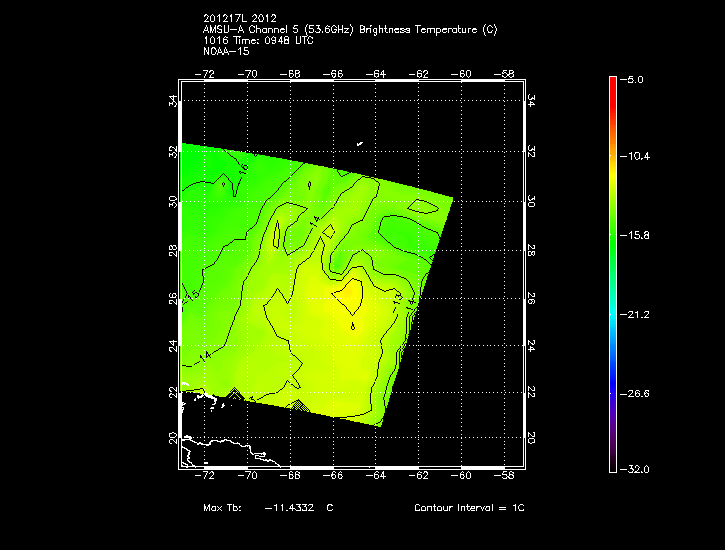Click the 1016 Time: 0948 UTC text
This screenshot has height=550, width=725.
[x=258, y=40]
